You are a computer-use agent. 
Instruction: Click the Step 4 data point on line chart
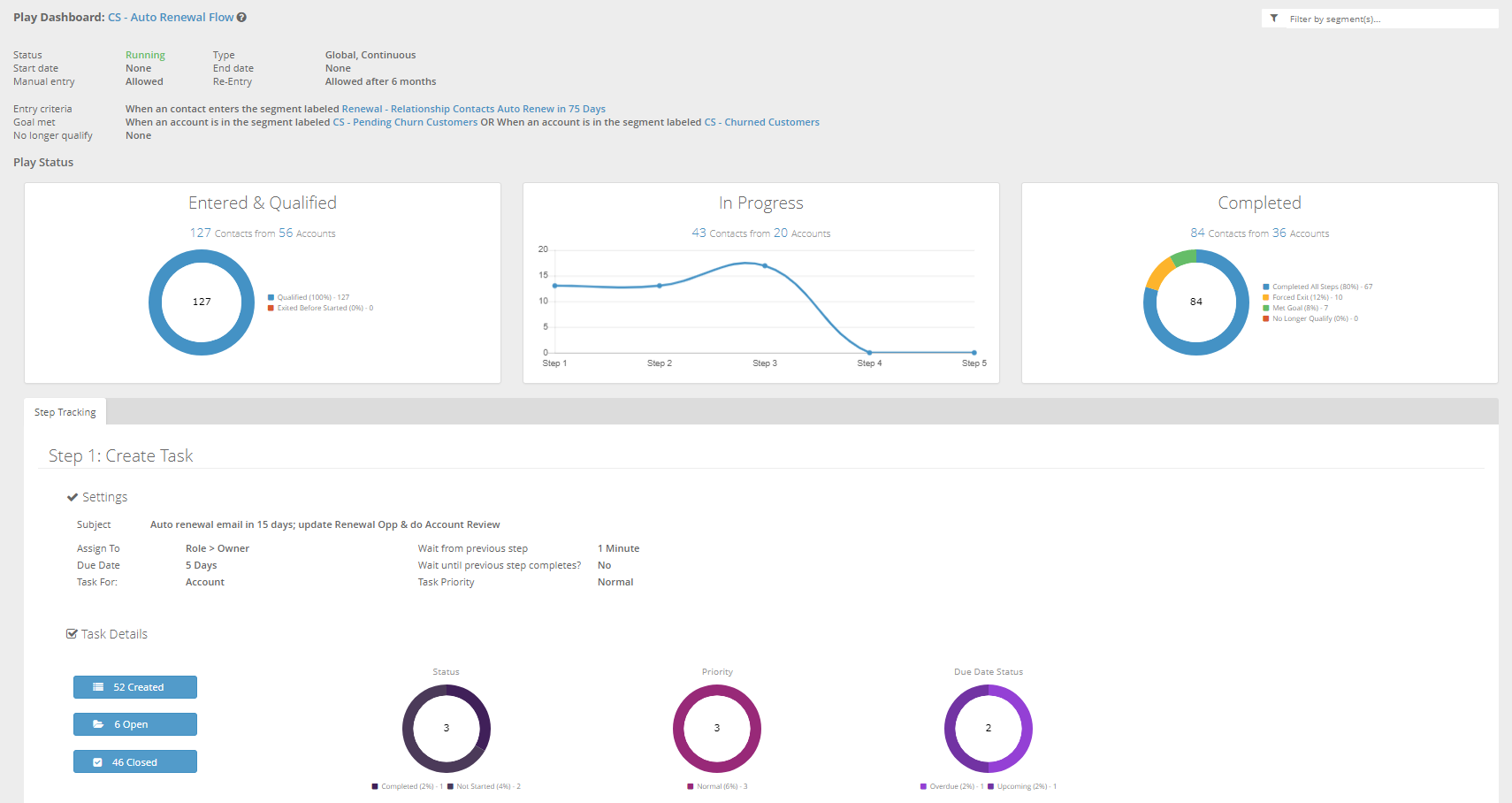pos(869,353)
